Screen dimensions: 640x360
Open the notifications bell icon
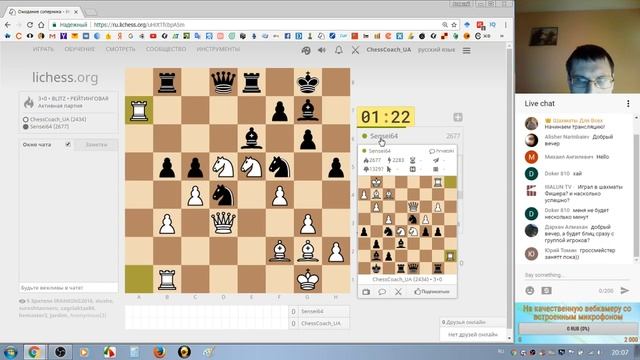pyautogui.click(x=338, y=50)
